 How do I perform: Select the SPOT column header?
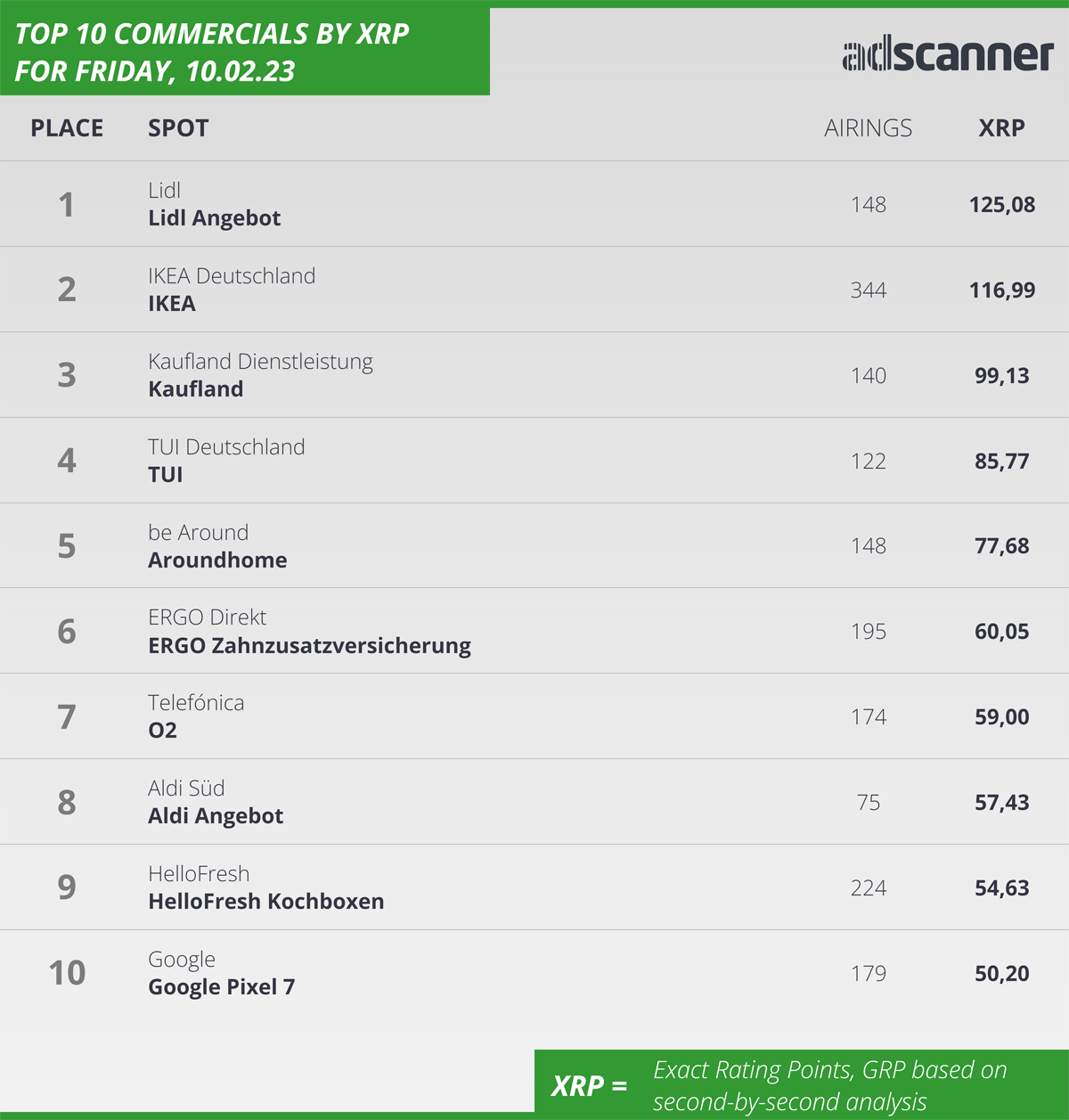[x=178, y=128]
